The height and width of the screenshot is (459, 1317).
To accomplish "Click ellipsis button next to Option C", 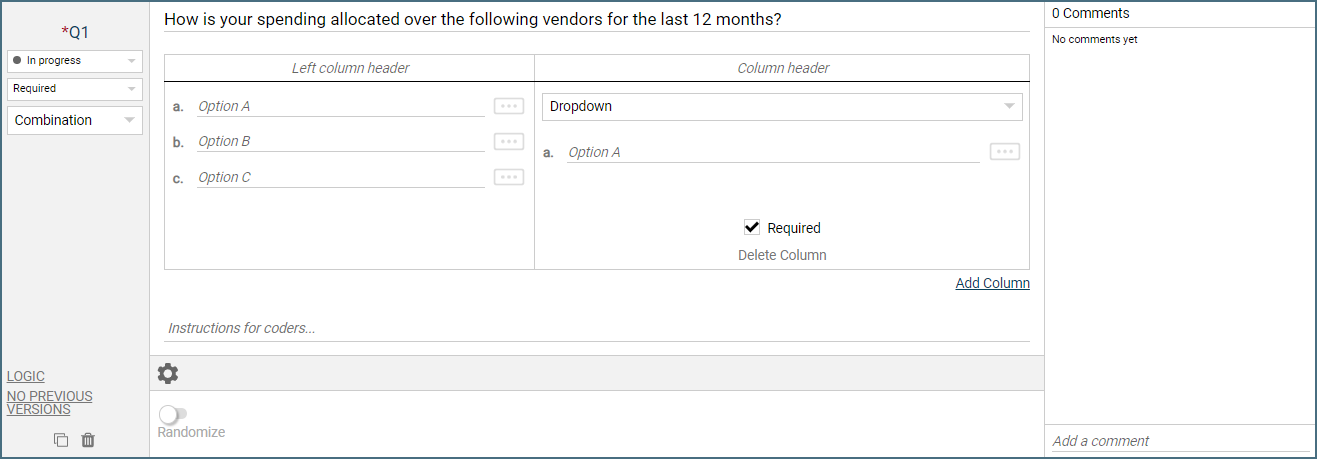I will pos(509,177).
